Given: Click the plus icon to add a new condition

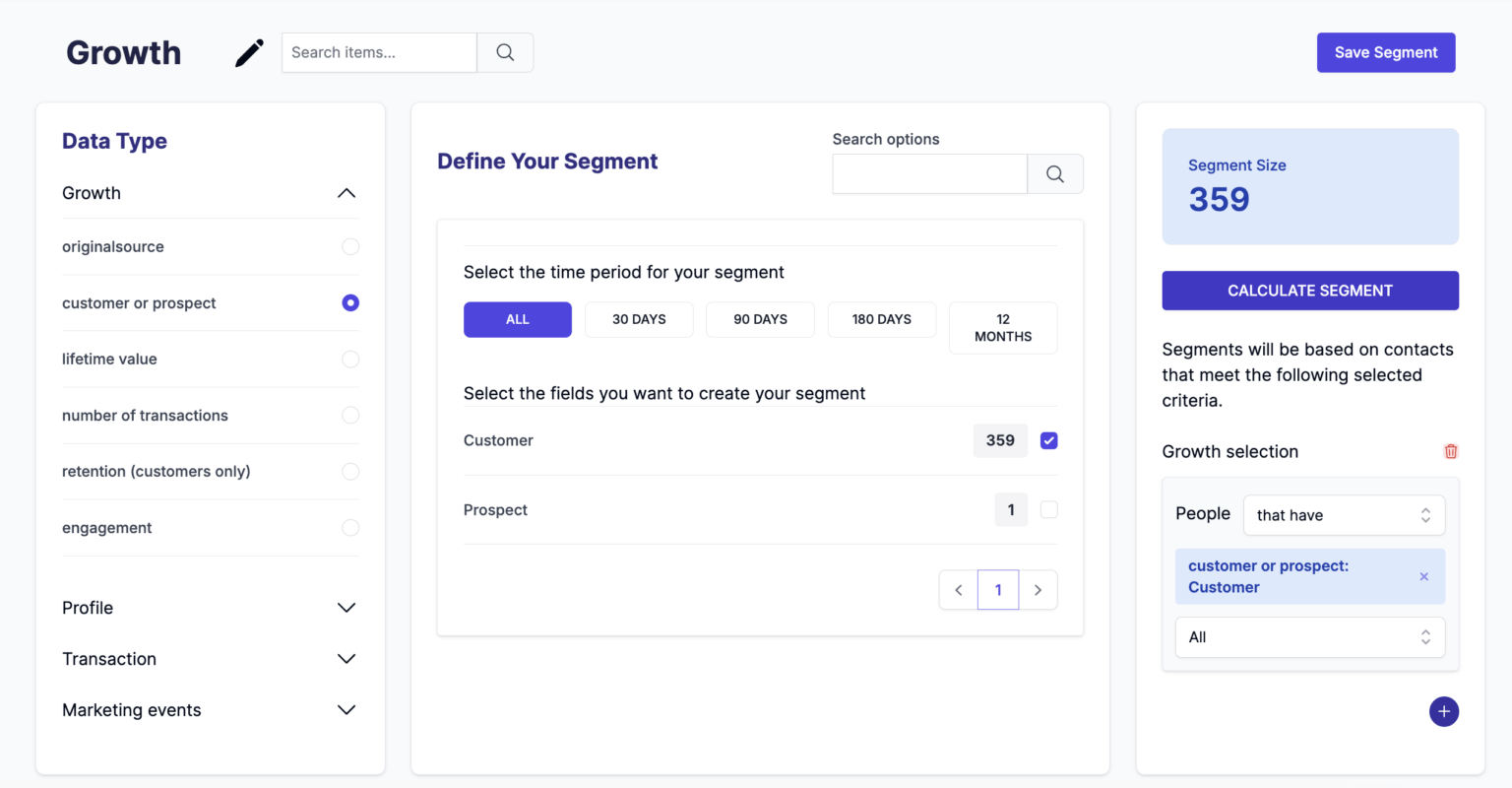Looking at the screenshot, I should [1444, 711].
